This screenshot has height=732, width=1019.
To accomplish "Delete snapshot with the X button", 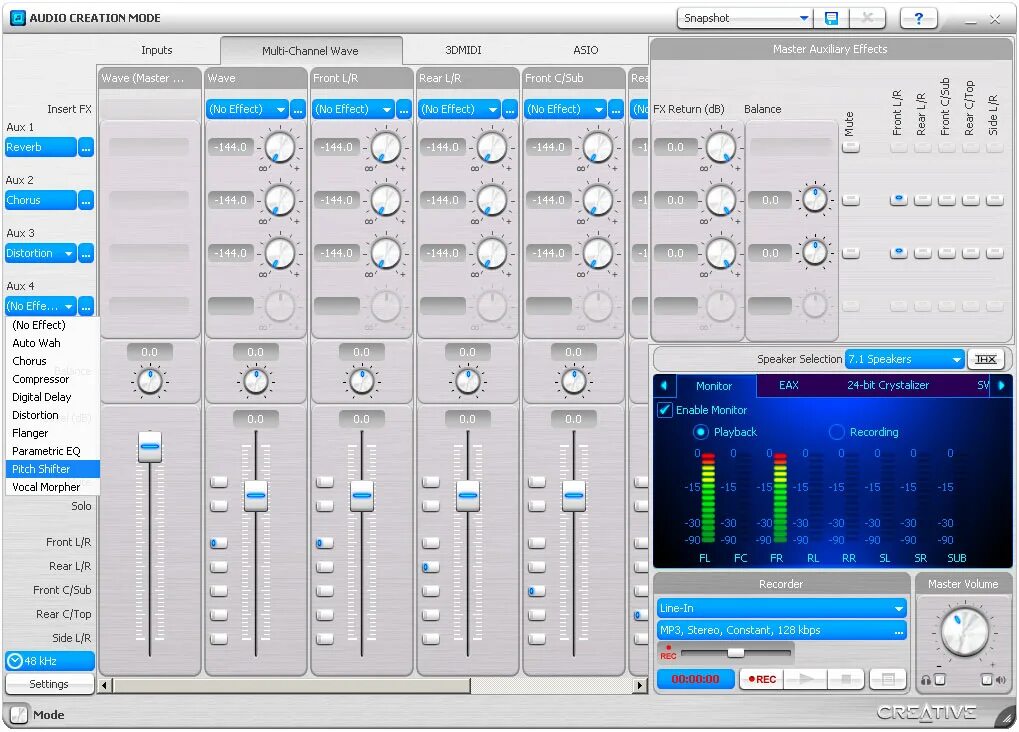I will 867,18.
